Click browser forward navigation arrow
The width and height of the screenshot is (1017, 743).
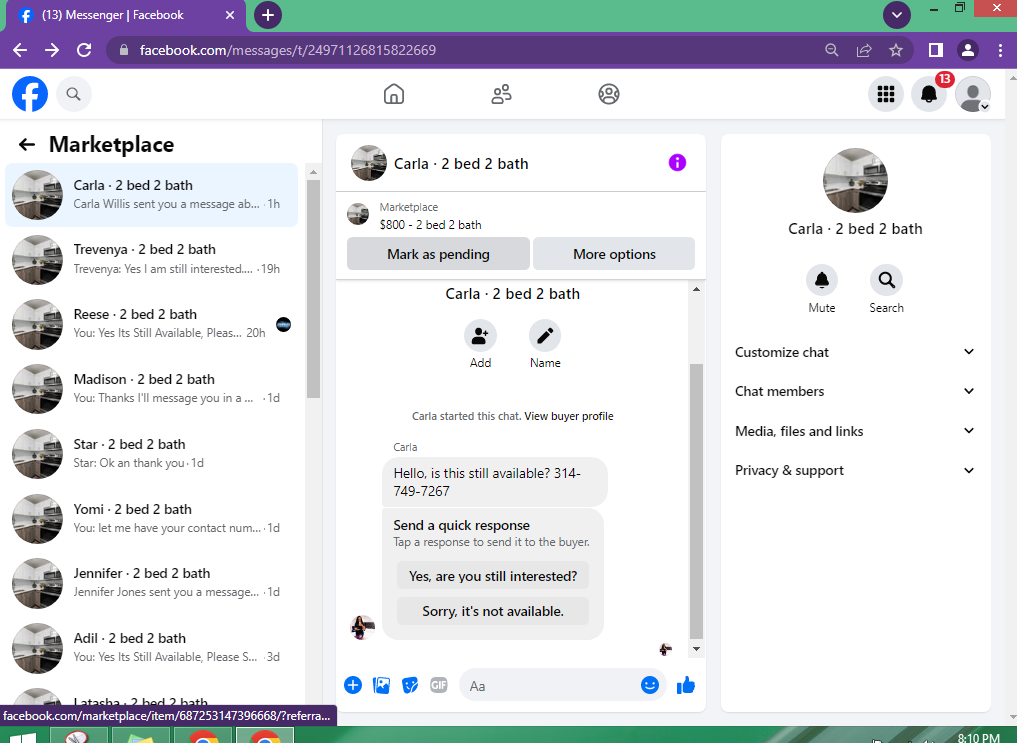tap(52, 50)
